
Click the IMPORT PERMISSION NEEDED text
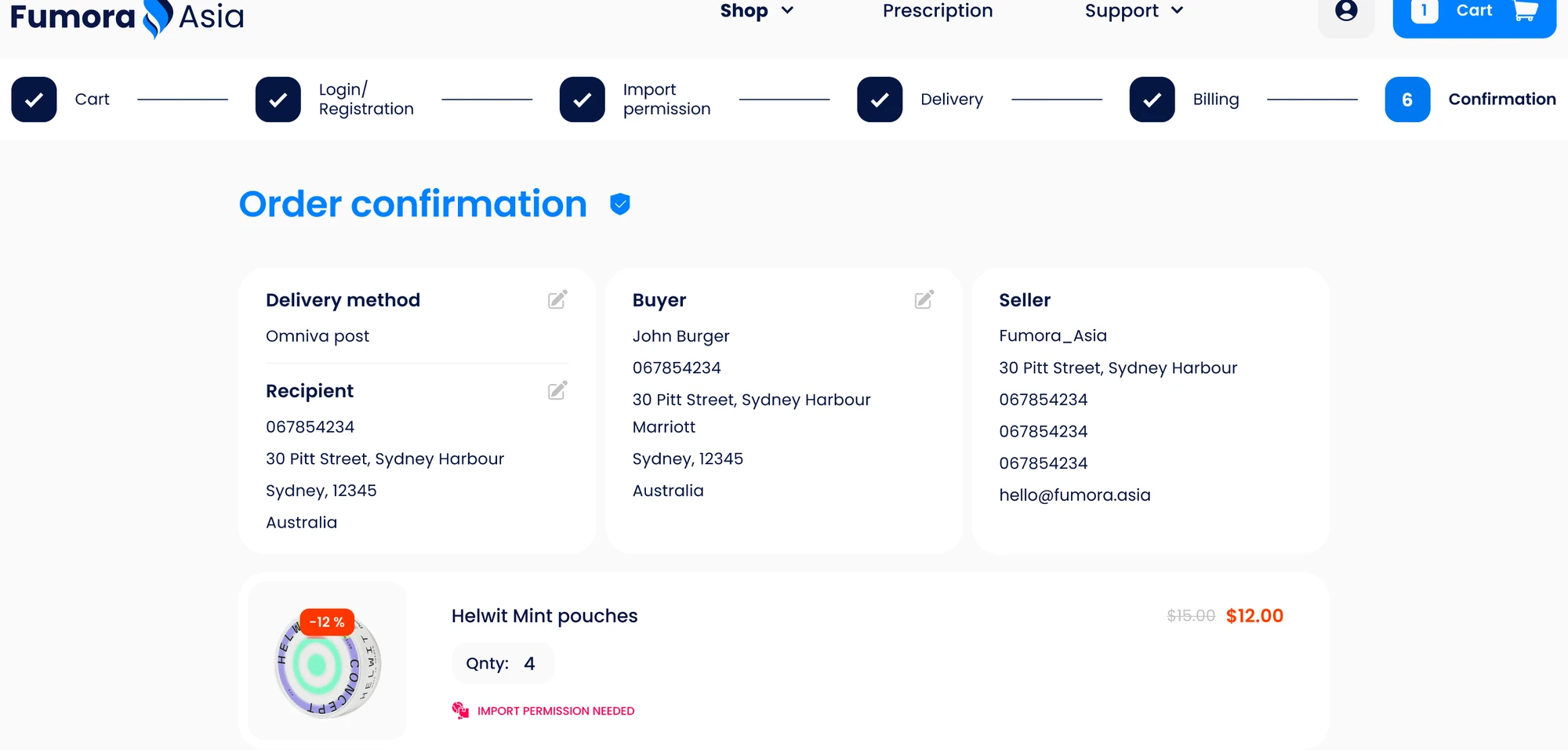click(556, 711)
